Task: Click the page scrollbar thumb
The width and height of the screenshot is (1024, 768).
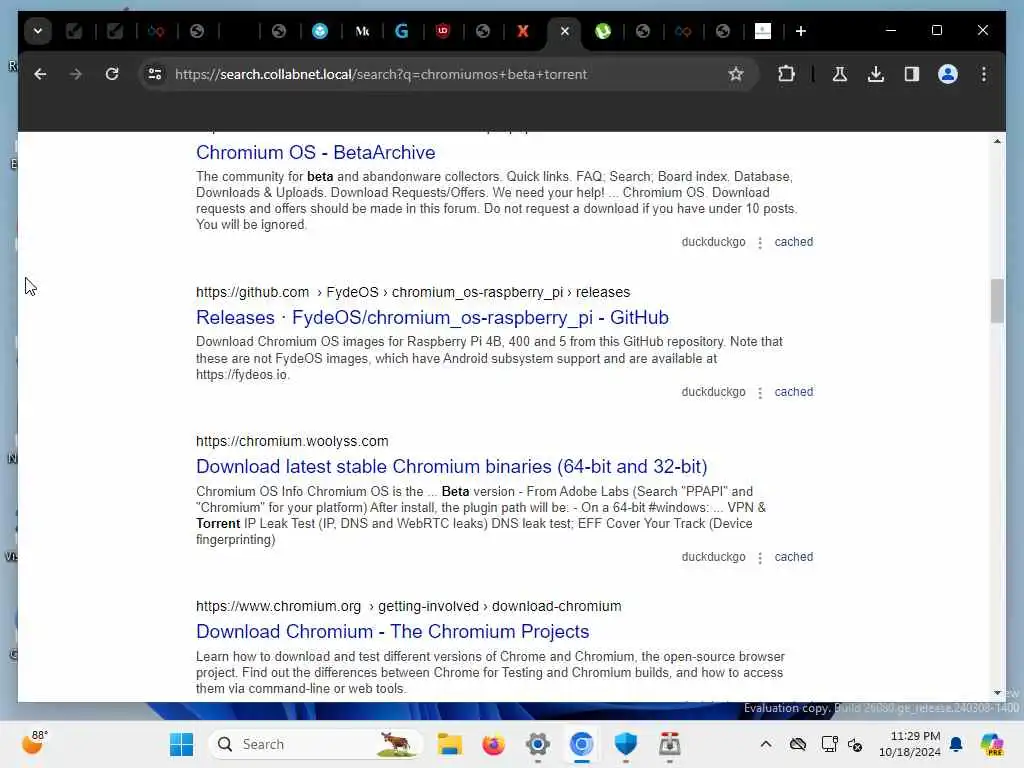Action: (x=997, y=300)
